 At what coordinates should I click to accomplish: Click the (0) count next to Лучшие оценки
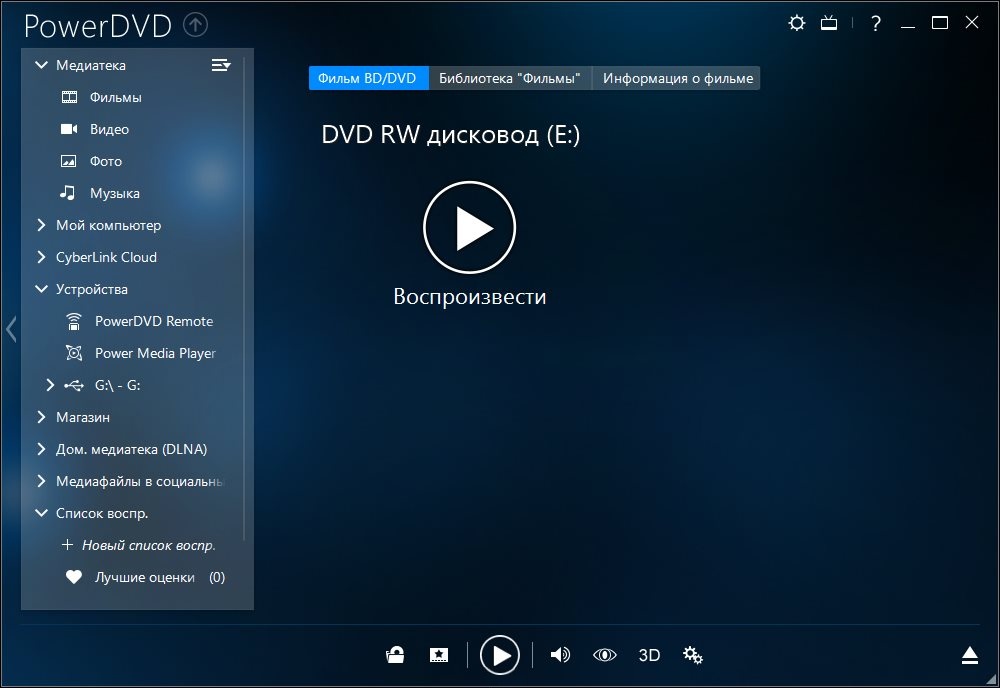pos(217,577)
